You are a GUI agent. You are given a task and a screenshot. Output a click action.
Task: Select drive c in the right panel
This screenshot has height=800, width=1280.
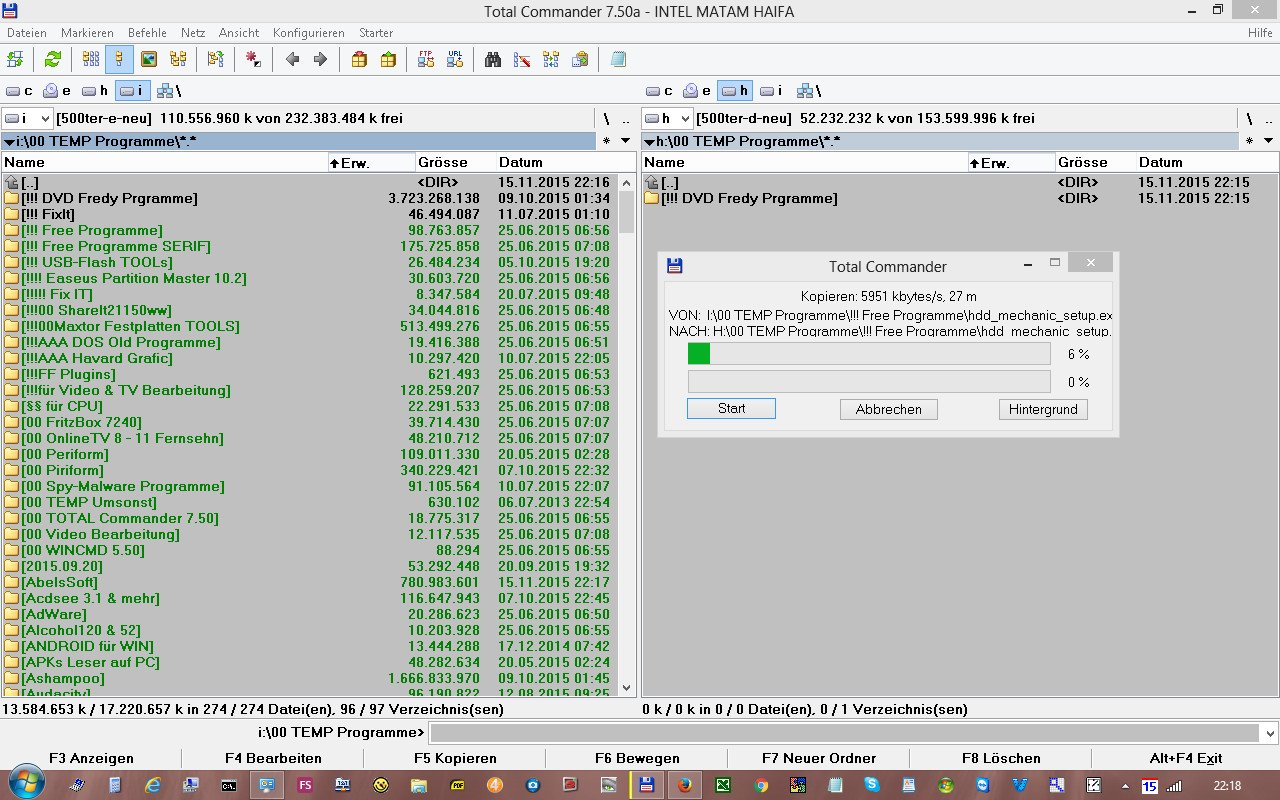[659, 91]
